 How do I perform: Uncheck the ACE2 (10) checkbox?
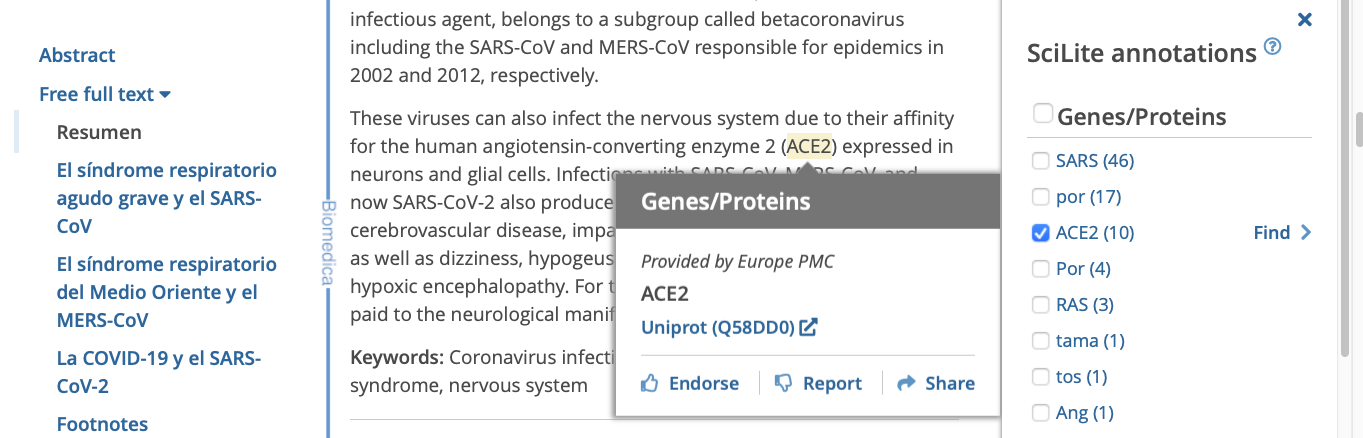tap(1041, 233)
